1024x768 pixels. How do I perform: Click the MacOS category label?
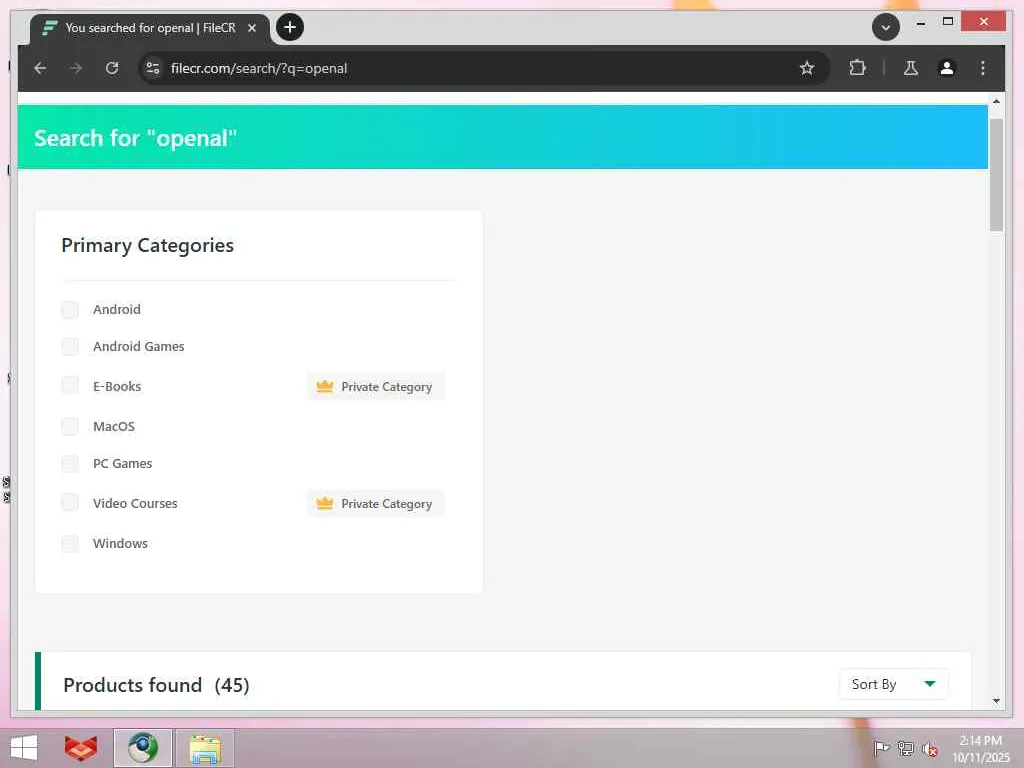(x=114, y=426)
